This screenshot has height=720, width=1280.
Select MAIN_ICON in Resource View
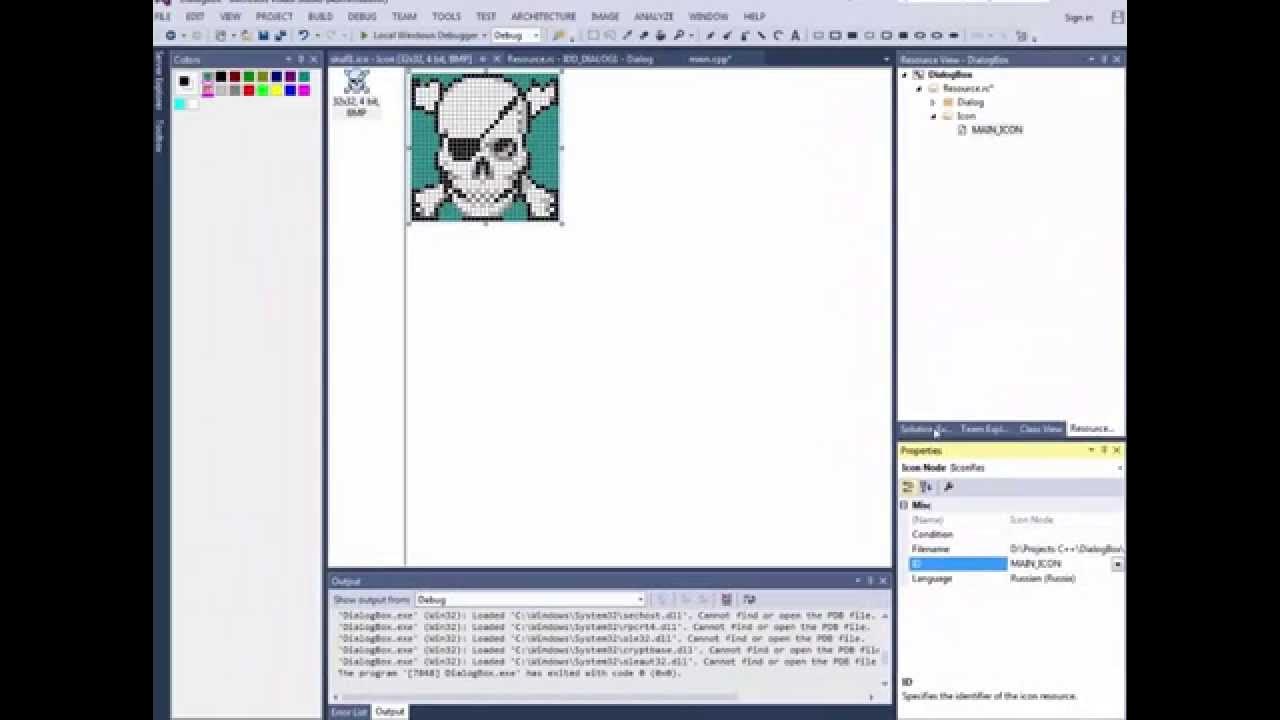coord(996,130)
